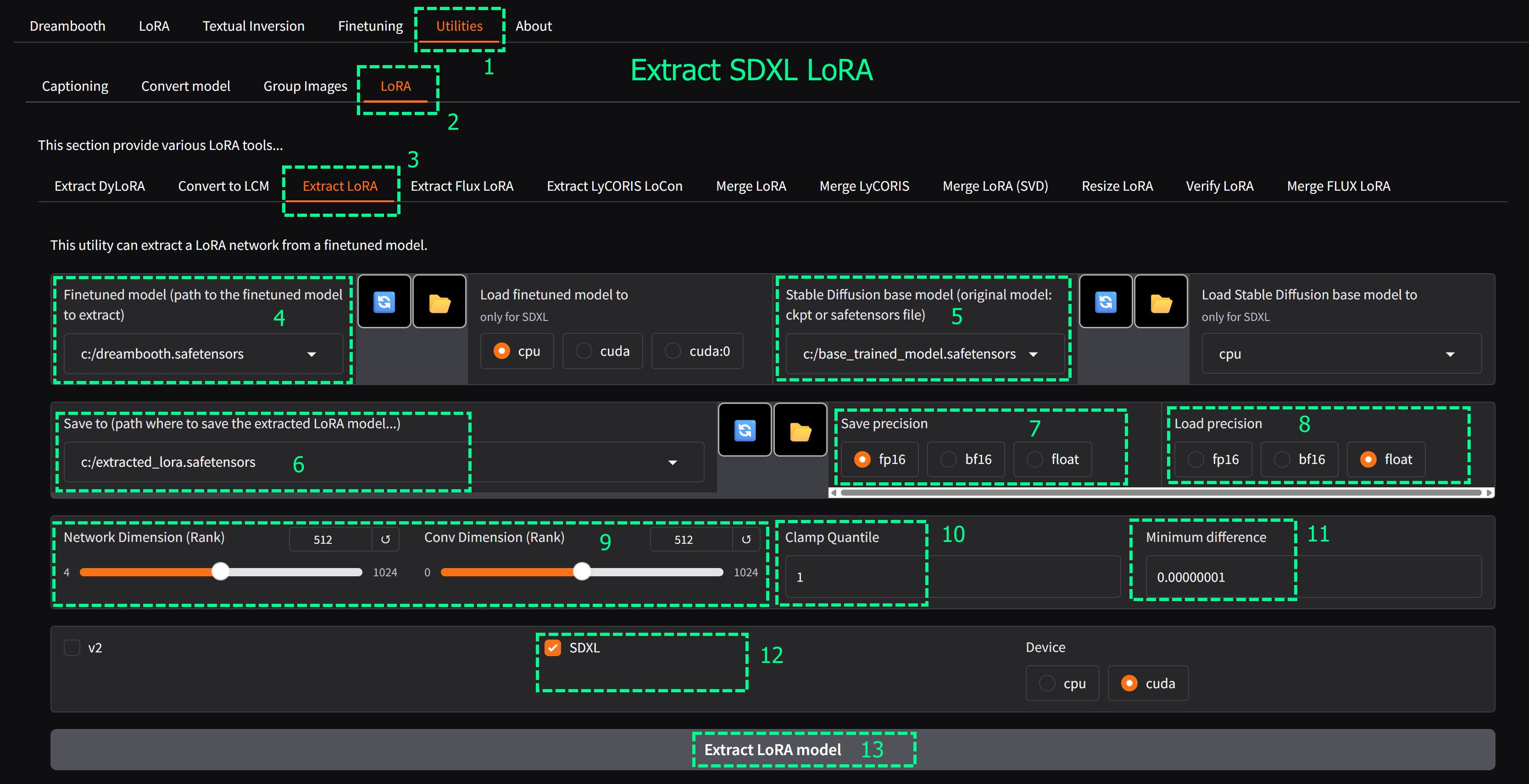Viewport: 1529px width, 784px height.
Task: Browse folder for finetuned model file
Action: click(x=439, y=302)
